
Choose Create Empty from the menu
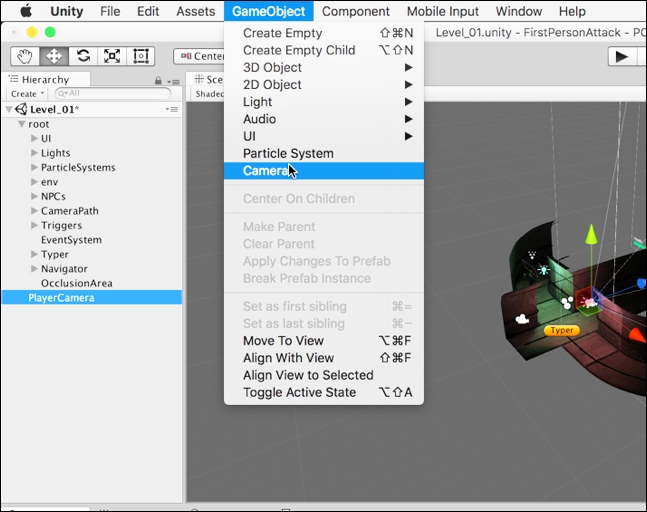coord(324,33)
